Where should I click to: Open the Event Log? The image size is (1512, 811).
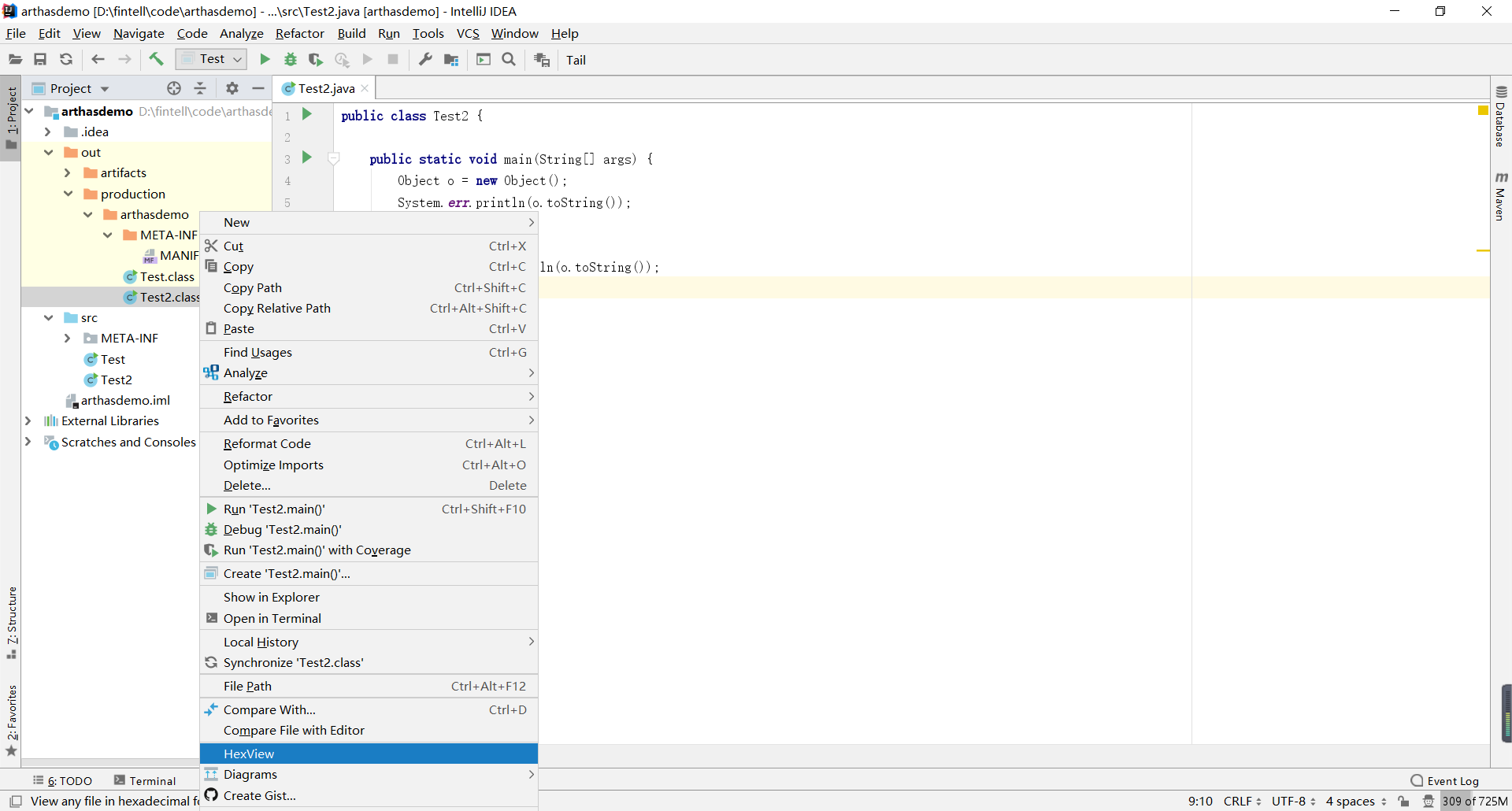(1453, 780)
